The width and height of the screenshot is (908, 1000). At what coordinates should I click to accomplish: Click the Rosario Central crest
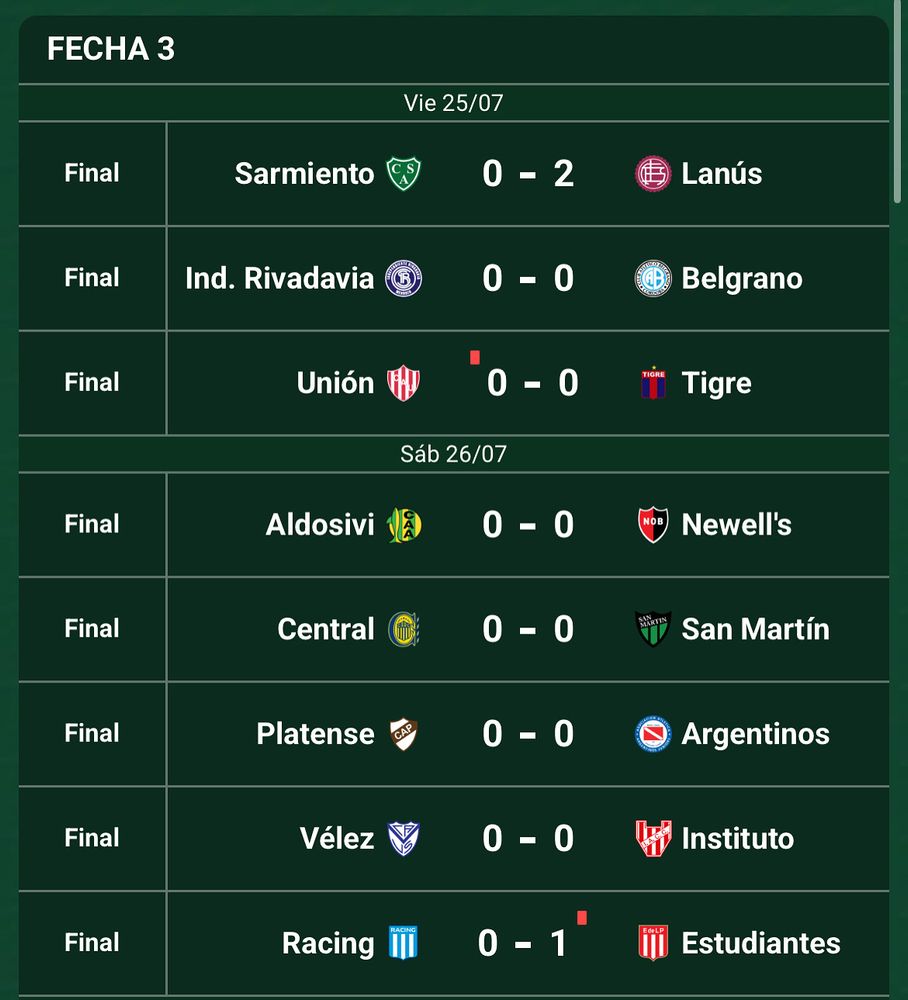click(404, 629)
